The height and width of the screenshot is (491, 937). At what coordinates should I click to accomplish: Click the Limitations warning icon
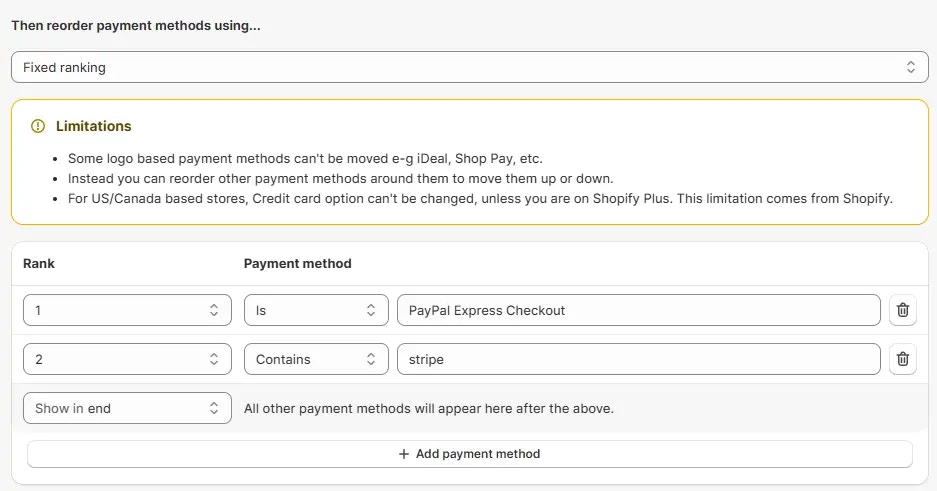(38, 126)
